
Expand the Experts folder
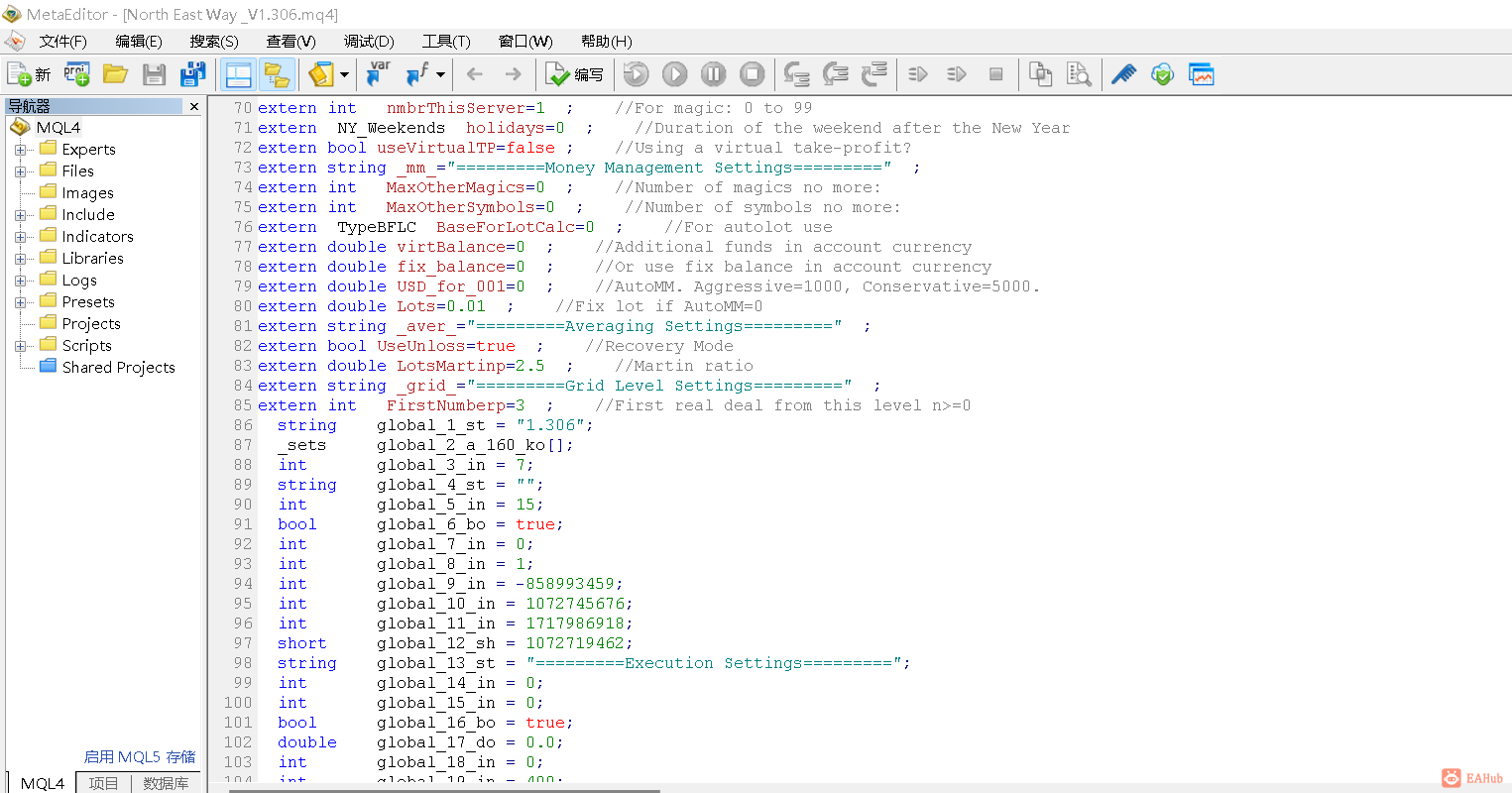[x=20, y=150]
